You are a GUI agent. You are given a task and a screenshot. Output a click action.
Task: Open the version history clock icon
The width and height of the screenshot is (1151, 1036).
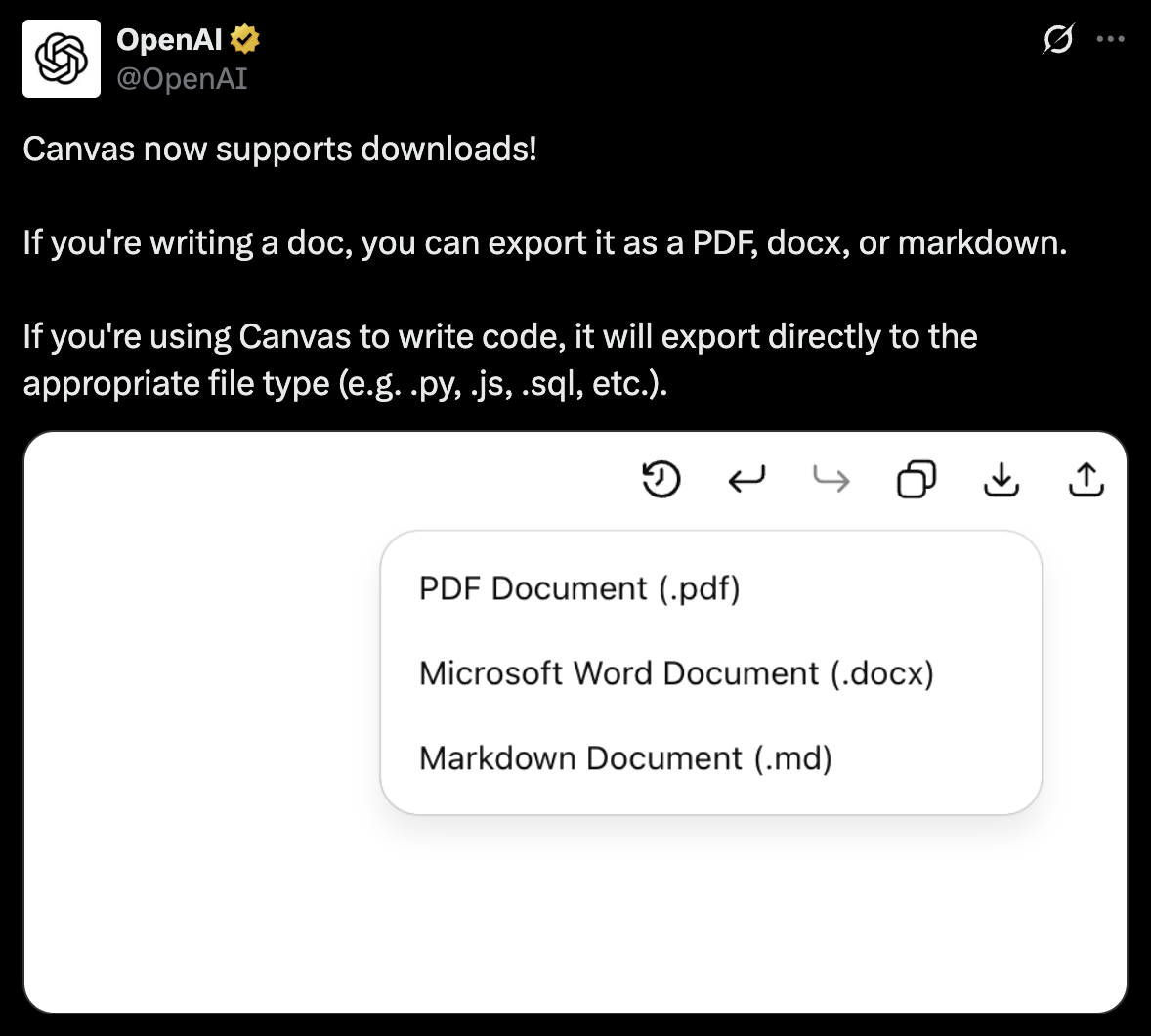pyautogui.click(x=661, y=480)
